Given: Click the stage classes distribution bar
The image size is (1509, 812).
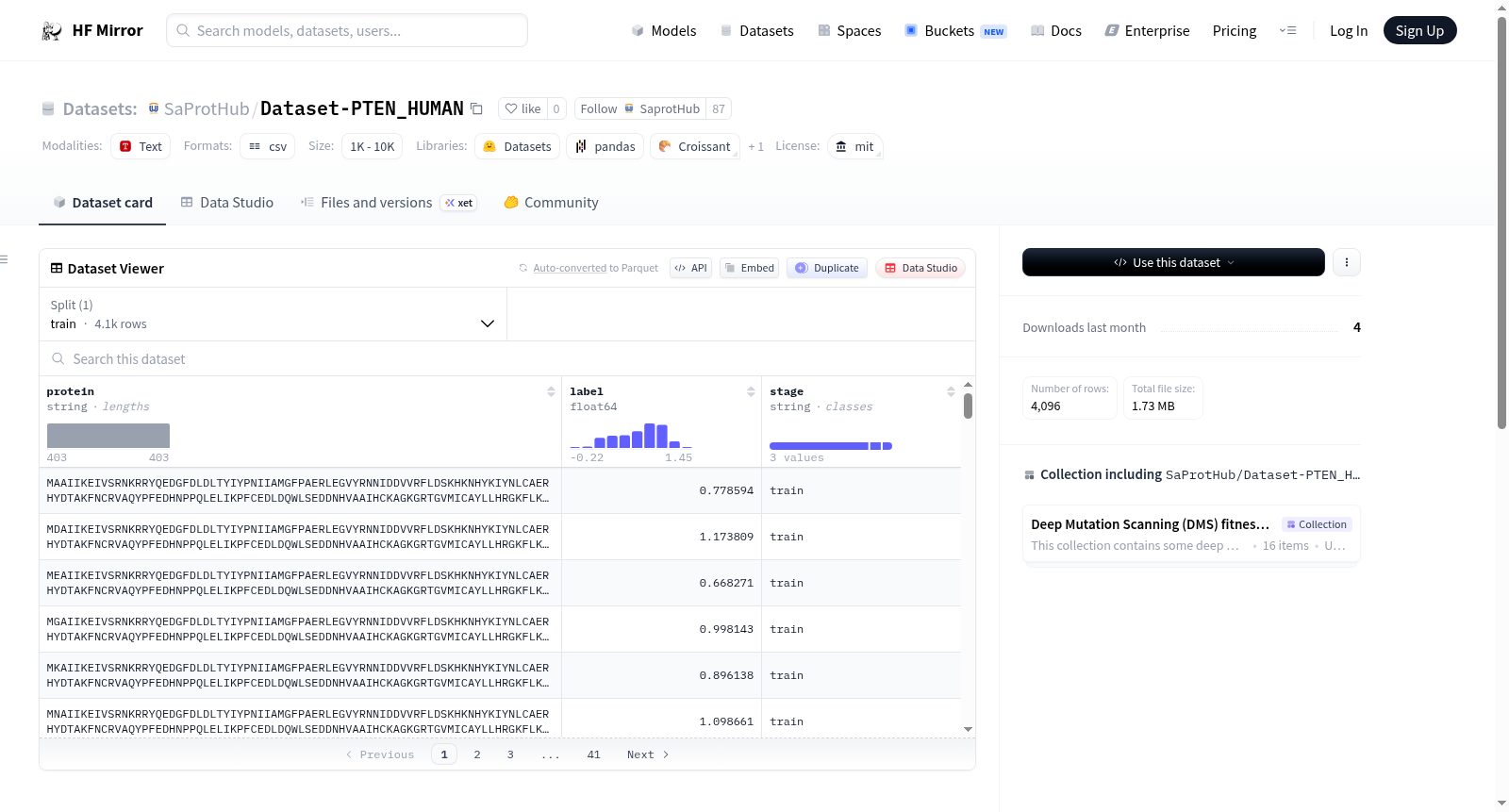Looking at the screenshot, I should 831,446.
